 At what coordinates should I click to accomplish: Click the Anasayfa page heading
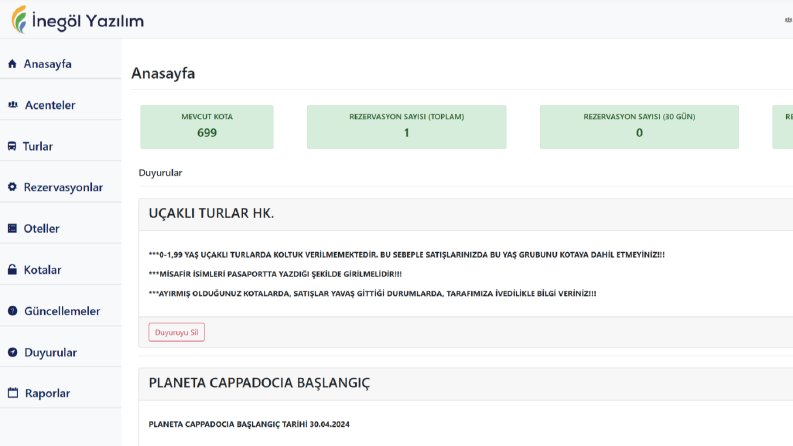tap(163, 73)
